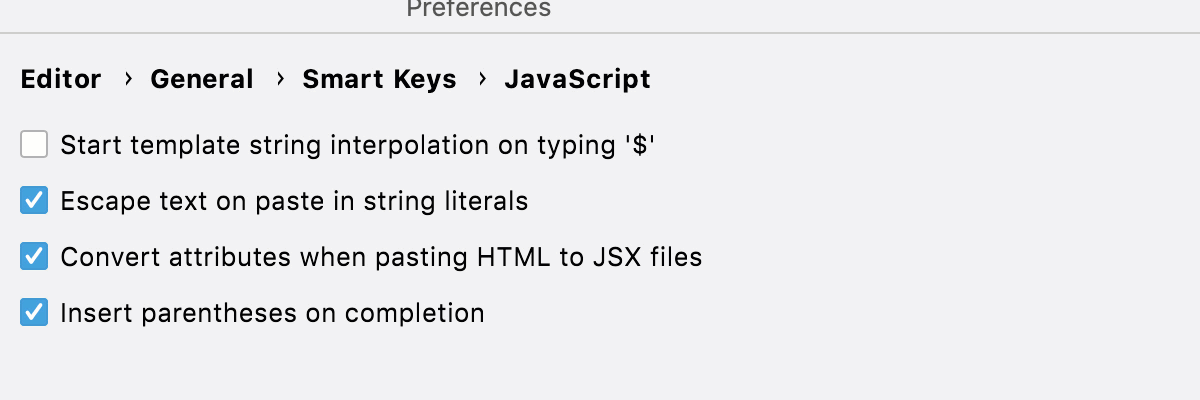Click the title bar area left of Preferences

click(200, 10)
